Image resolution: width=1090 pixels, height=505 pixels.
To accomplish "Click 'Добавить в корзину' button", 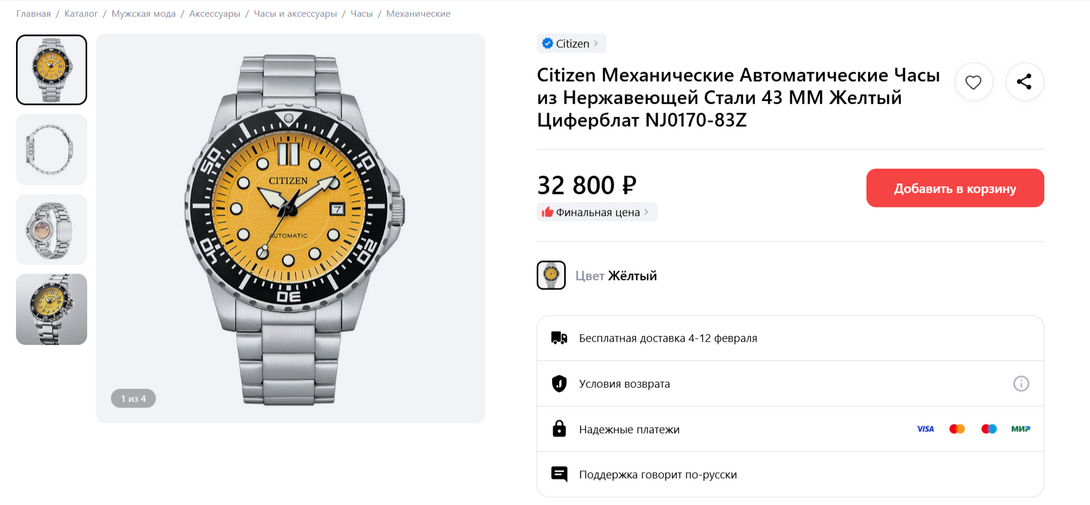I will coord(954,188).
